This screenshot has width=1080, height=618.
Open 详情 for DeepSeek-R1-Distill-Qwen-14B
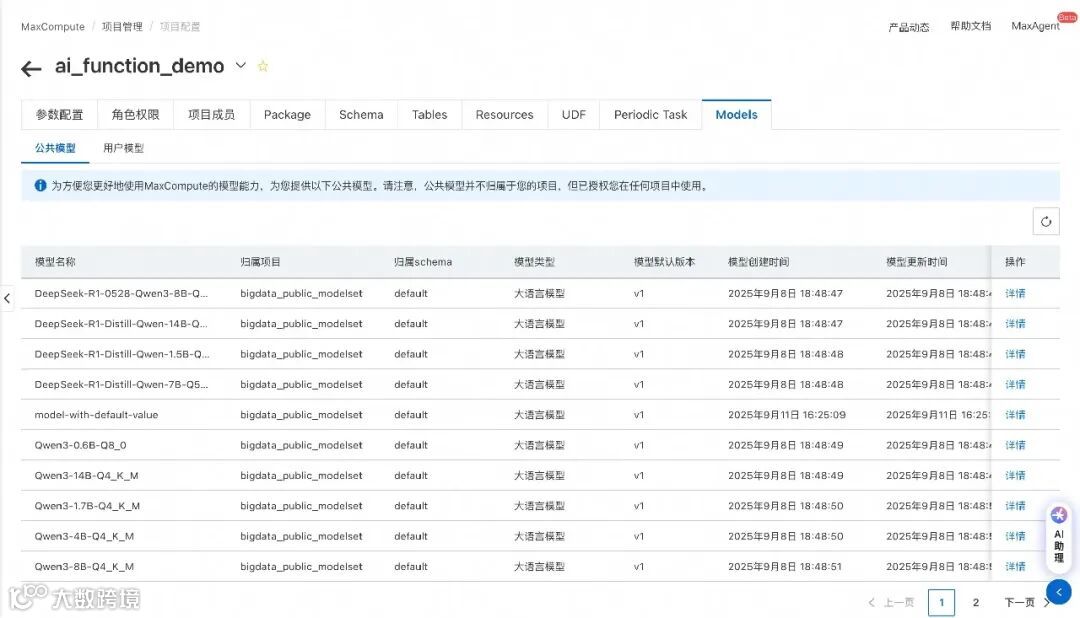pyautogui.click(x=1015, y=323)
